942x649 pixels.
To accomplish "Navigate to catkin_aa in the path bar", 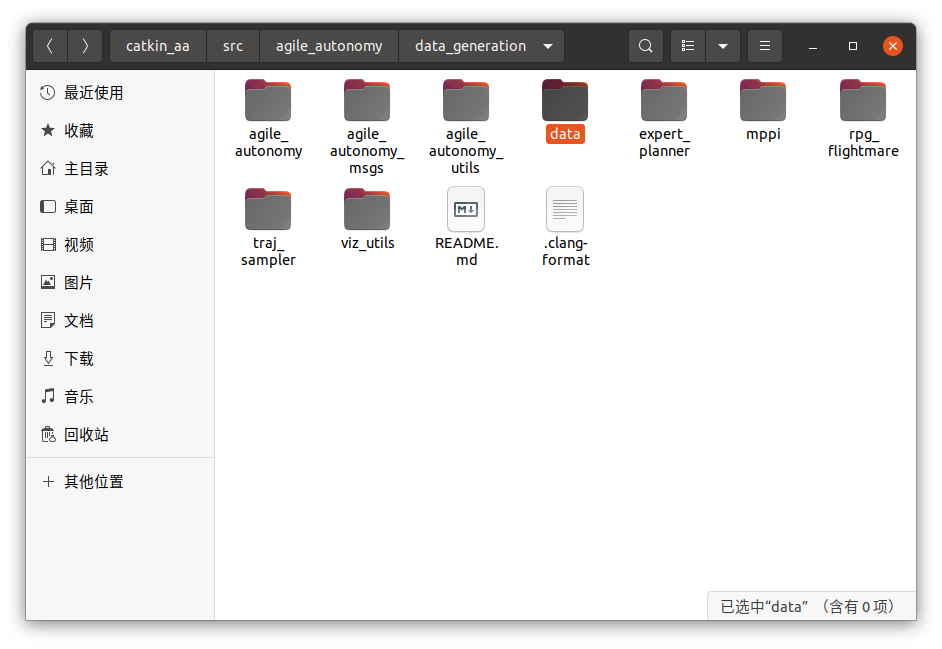I will [x=158, y=46].
